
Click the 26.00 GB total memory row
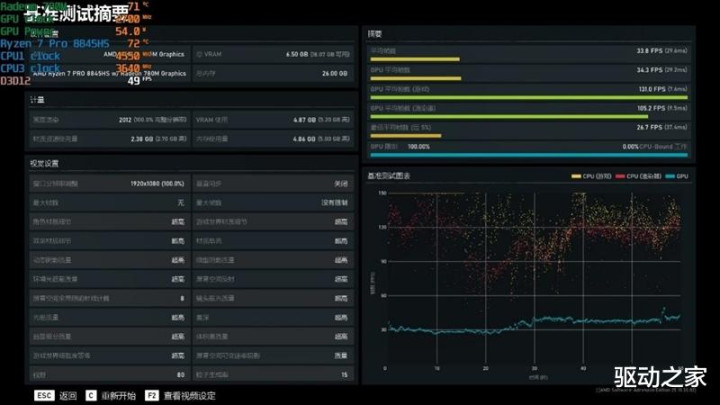click(273, 73)
